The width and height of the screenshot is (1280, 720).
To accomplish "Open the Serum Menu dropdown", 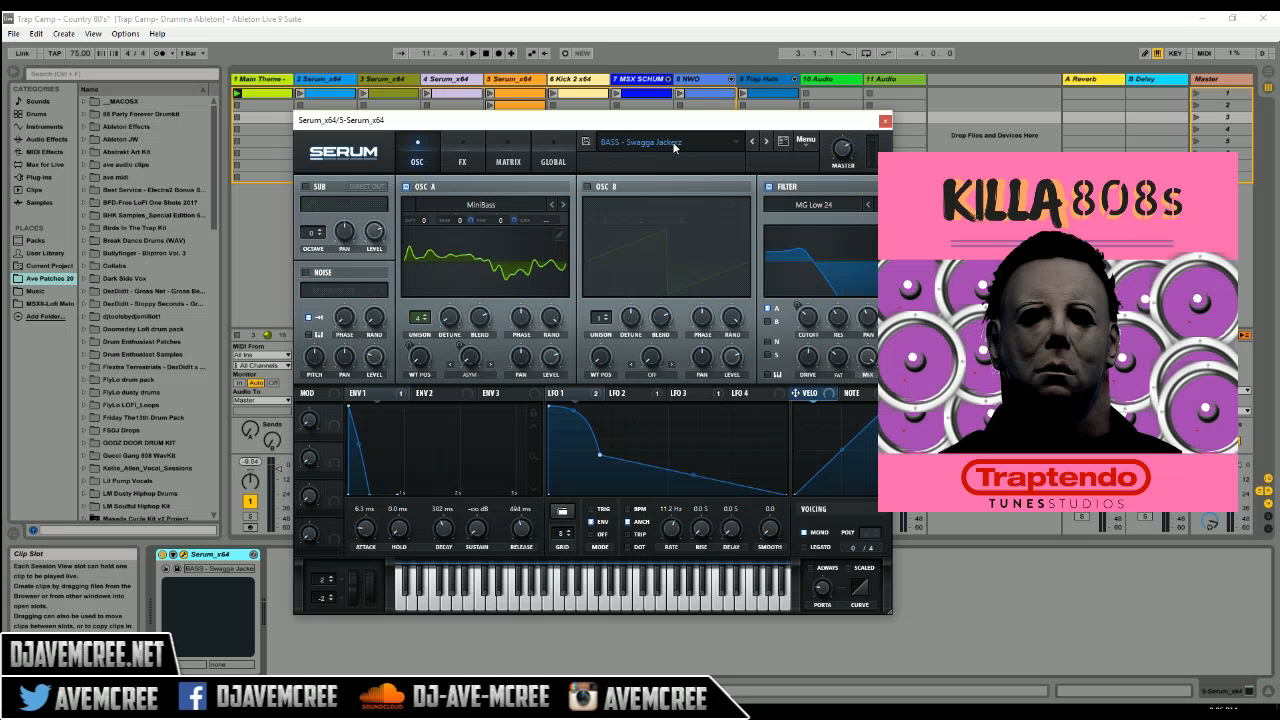I will [x=806, y=141].
